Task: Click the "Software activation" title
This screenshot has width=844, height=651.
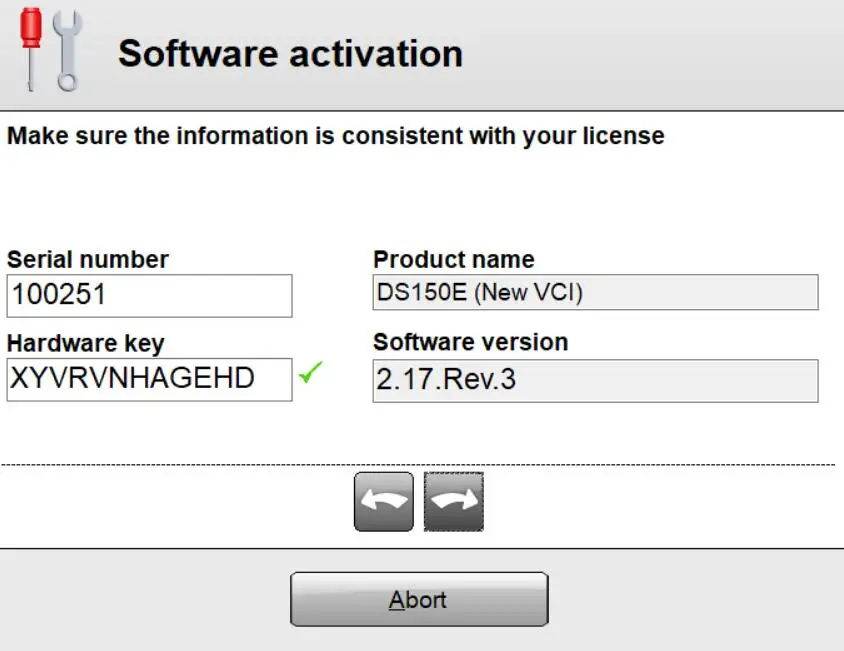Action: click(x=290, y=53)
